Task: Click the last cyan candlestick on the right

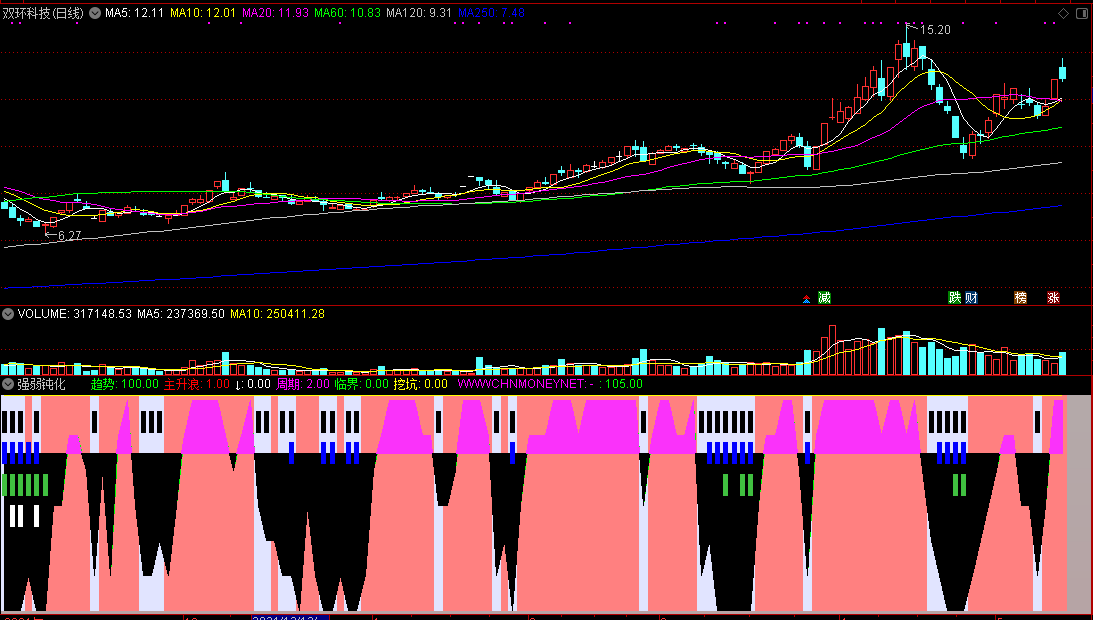Action: tap(1063, 71)
